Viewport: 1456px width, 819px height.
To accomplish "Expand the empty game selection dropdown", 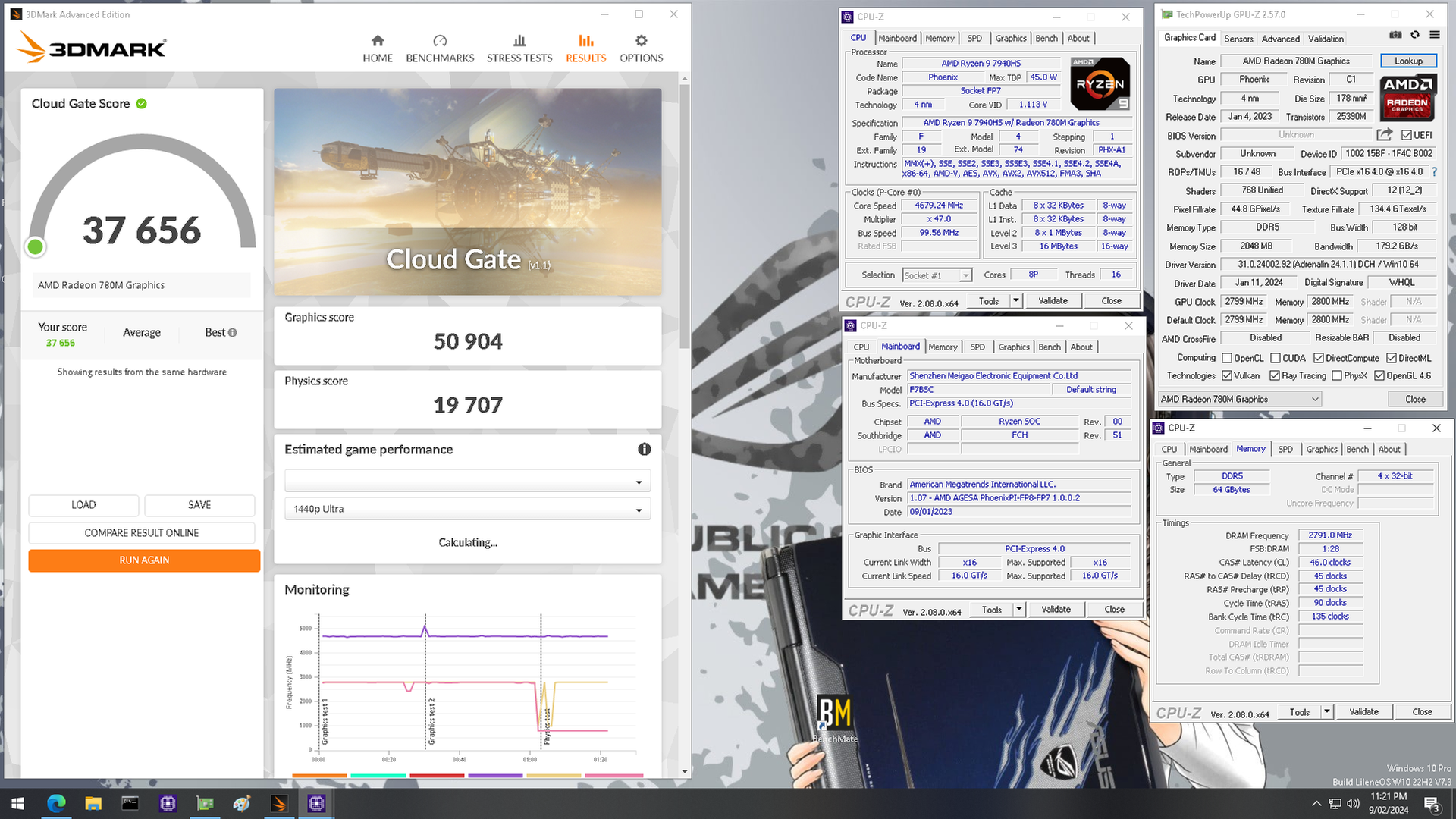I will tap(467, 481).
